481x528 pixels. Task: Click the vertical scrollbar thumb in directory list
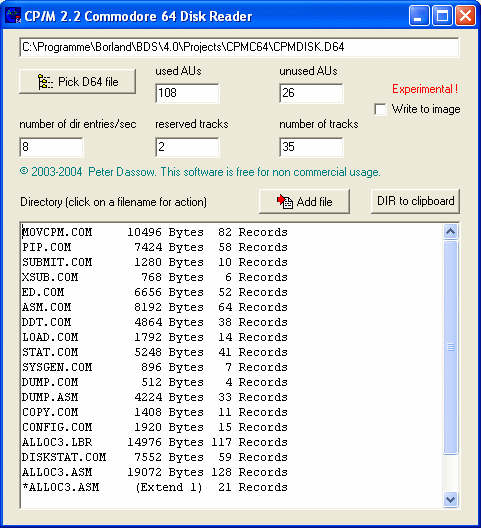(451, 348)
